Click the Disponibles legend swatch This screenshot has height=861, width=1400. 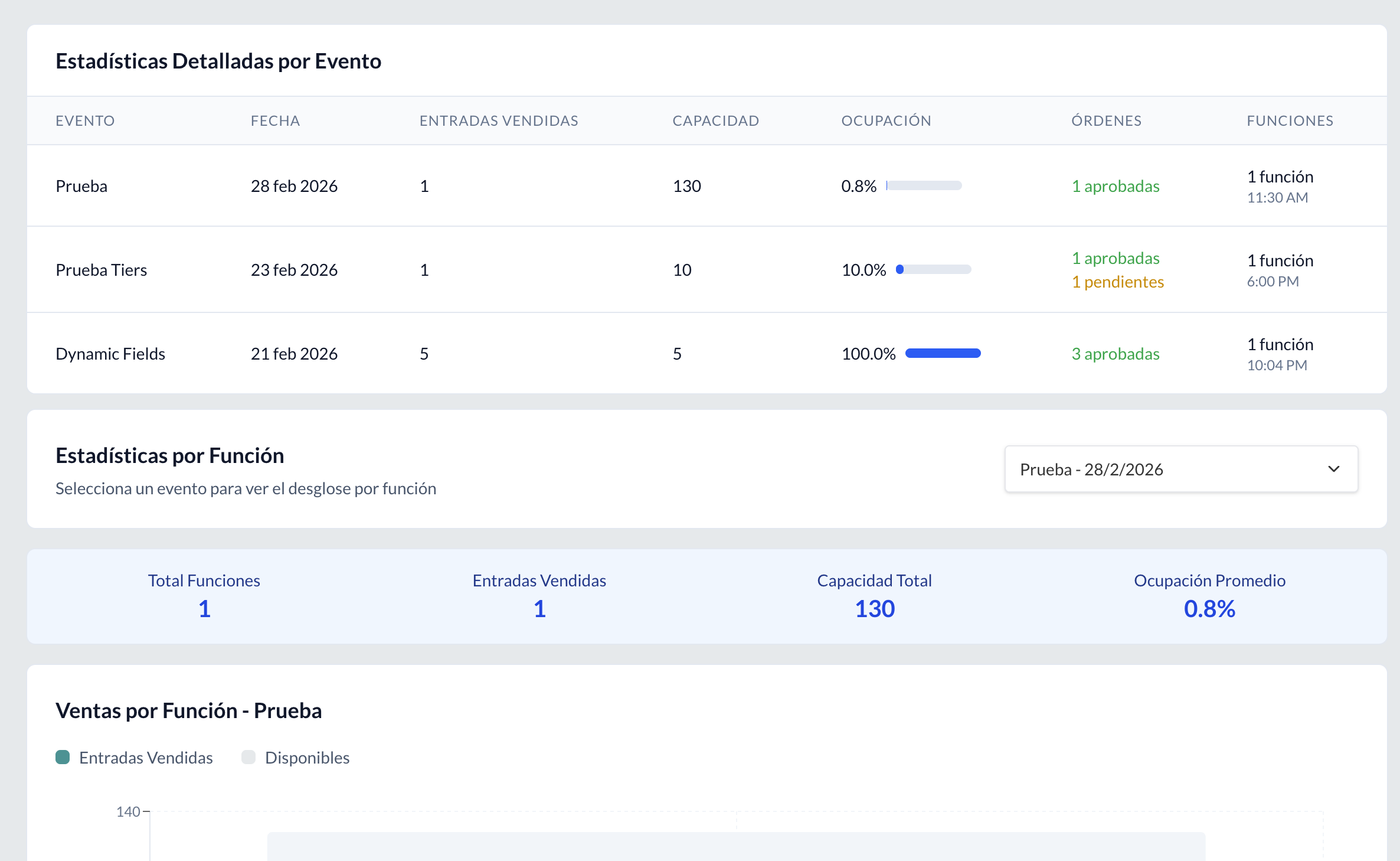click(x=248, y=757)
